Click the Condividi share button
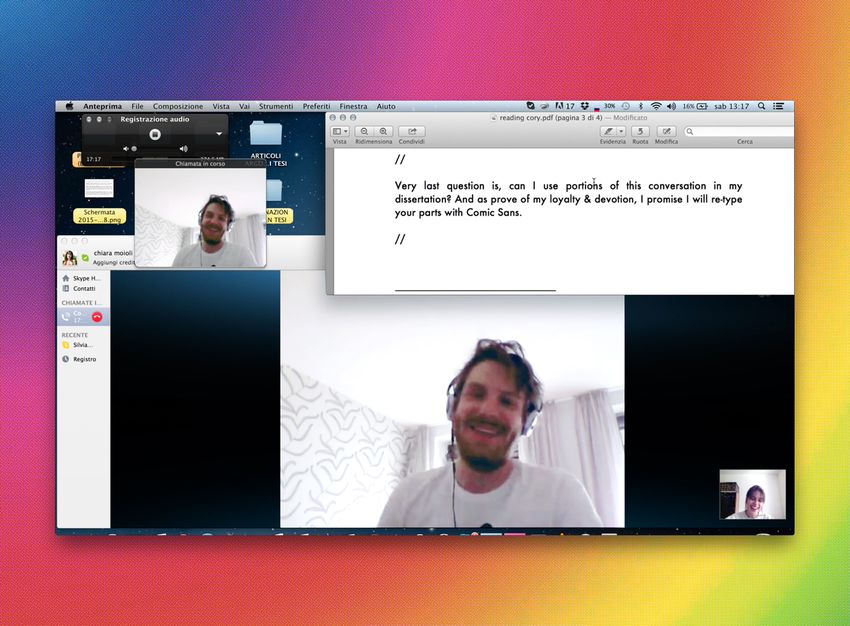Viewport: 850px width, 626px height. 411,131
